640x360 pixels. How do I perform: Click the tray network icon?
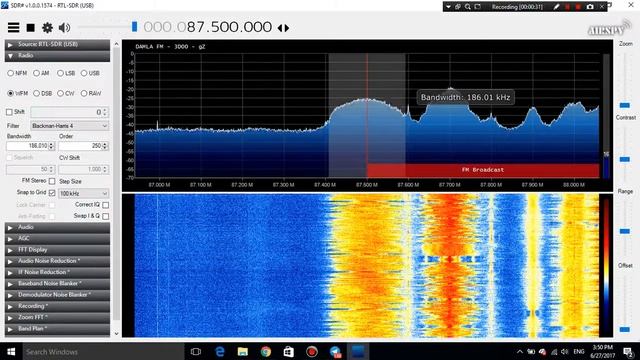tap(554, 351)
